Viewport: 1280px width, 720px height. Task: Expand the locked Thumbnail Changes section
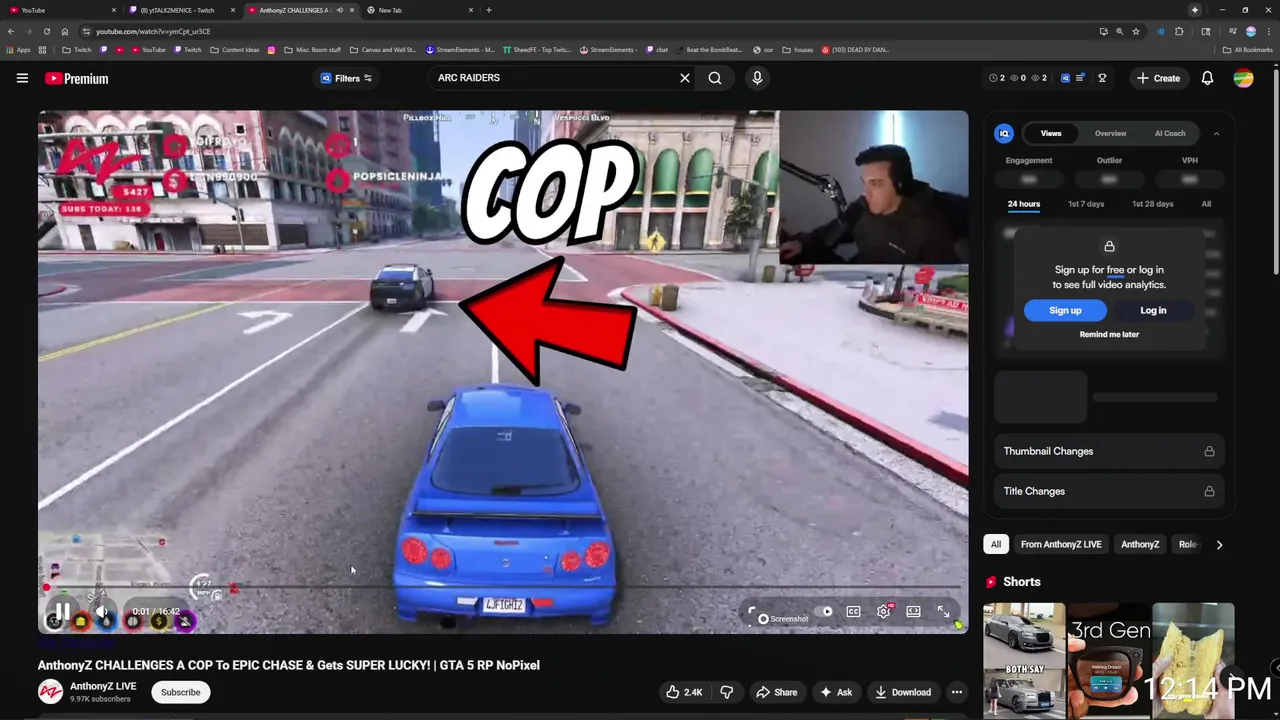click(1109, 451)
